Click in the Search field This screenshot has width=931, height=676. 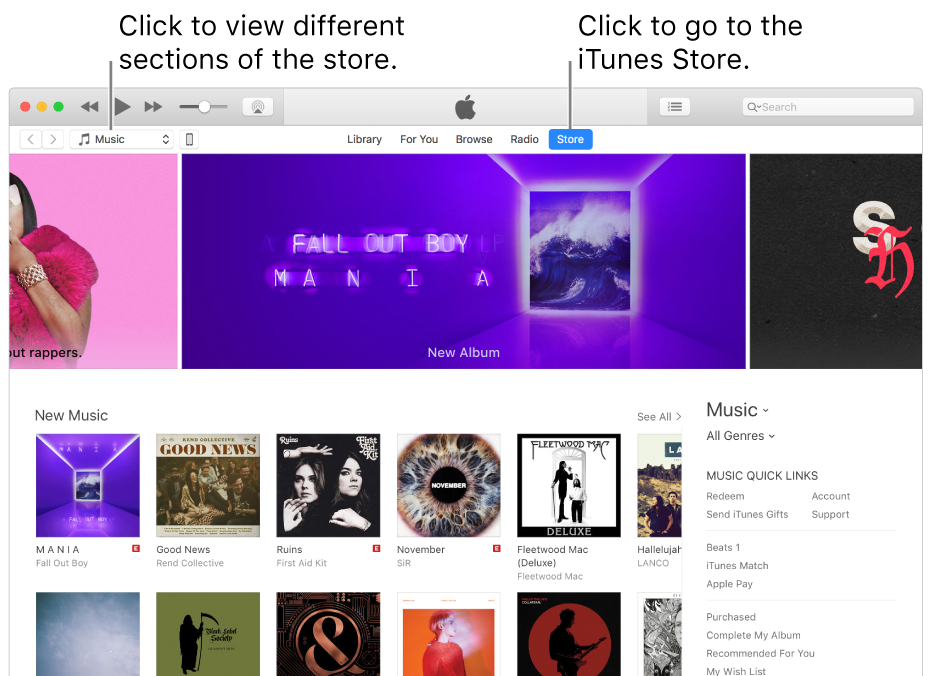[x=828, y=107]
